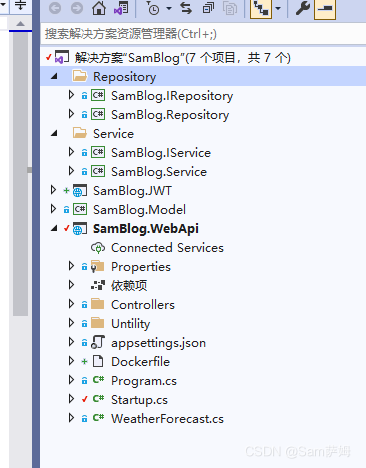Click the Show All Files icon
Screen dimensions: 366x468
point(230,8)
